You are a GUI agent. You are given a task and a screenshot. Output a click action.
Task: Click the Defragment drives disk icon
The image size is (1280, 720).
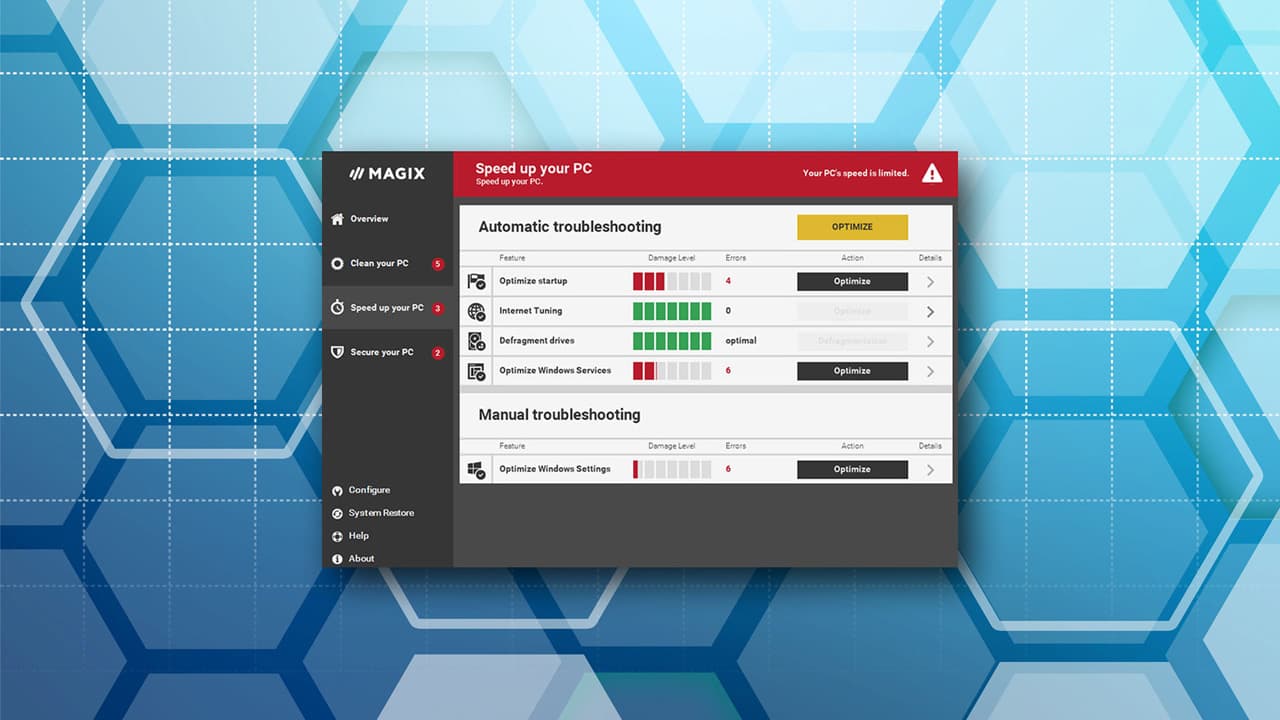coord(476,342)
